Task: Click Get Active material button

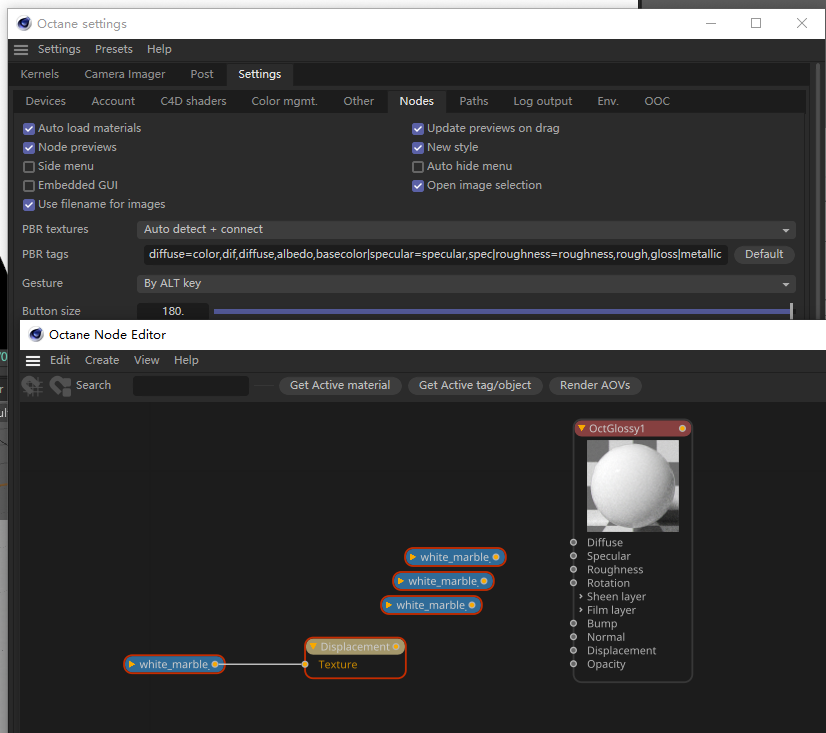Action: click(340, 385)
